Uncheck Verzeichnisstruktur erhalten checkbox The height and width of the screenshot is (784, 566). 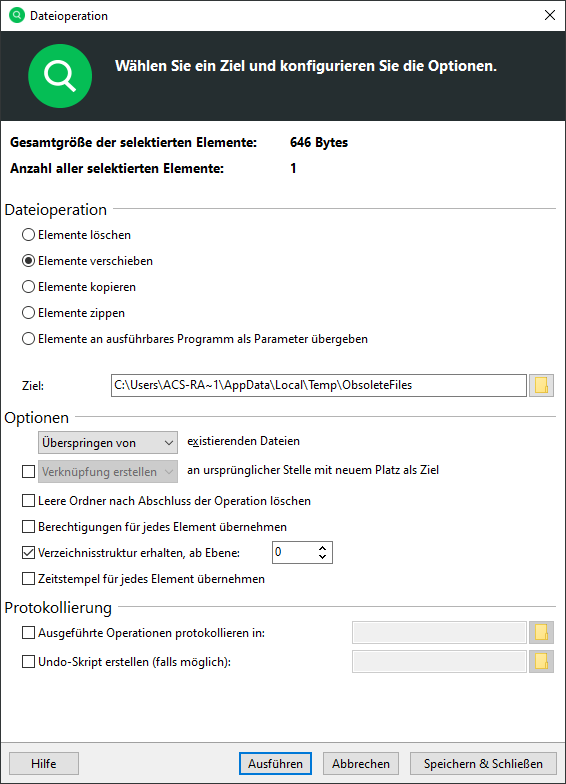(28, 552)
